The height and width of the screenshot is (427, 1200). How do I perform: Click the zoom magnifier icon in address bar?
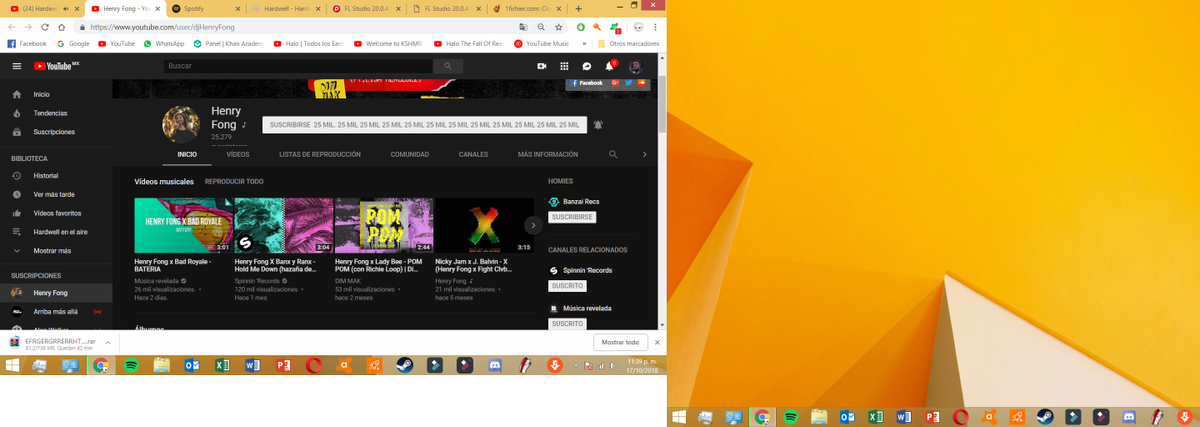[541, 27]
